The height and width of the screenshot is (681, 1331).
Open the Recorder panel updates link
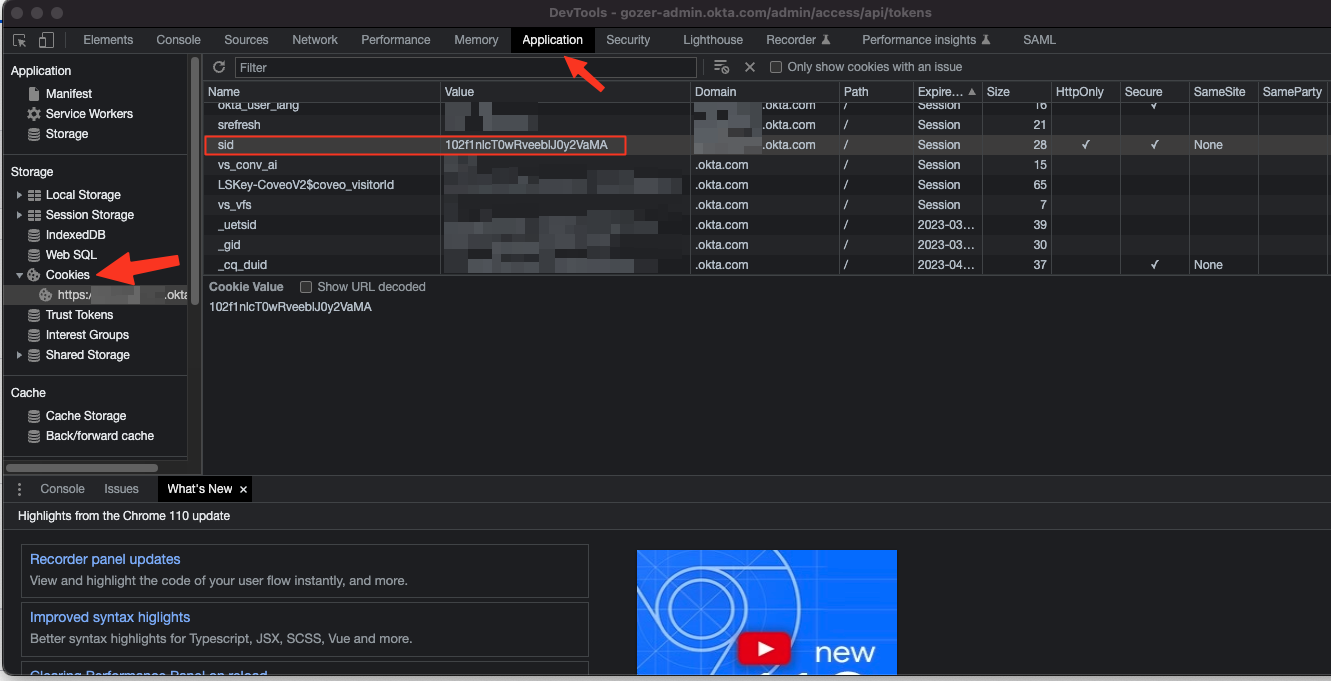pos(105,559)
